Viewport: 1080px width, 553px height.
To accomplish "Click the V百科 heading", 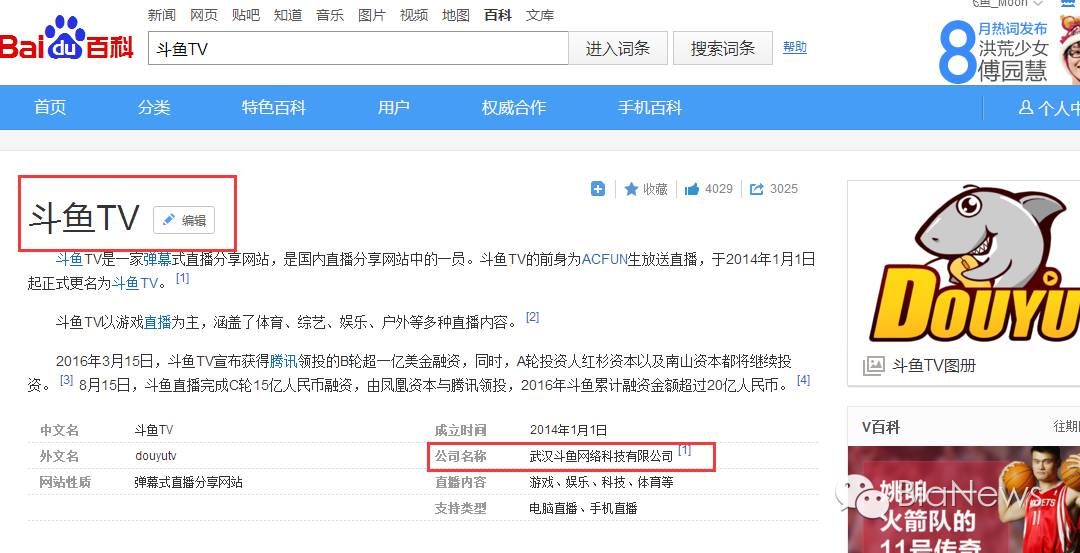I will [x=881, y=427].
